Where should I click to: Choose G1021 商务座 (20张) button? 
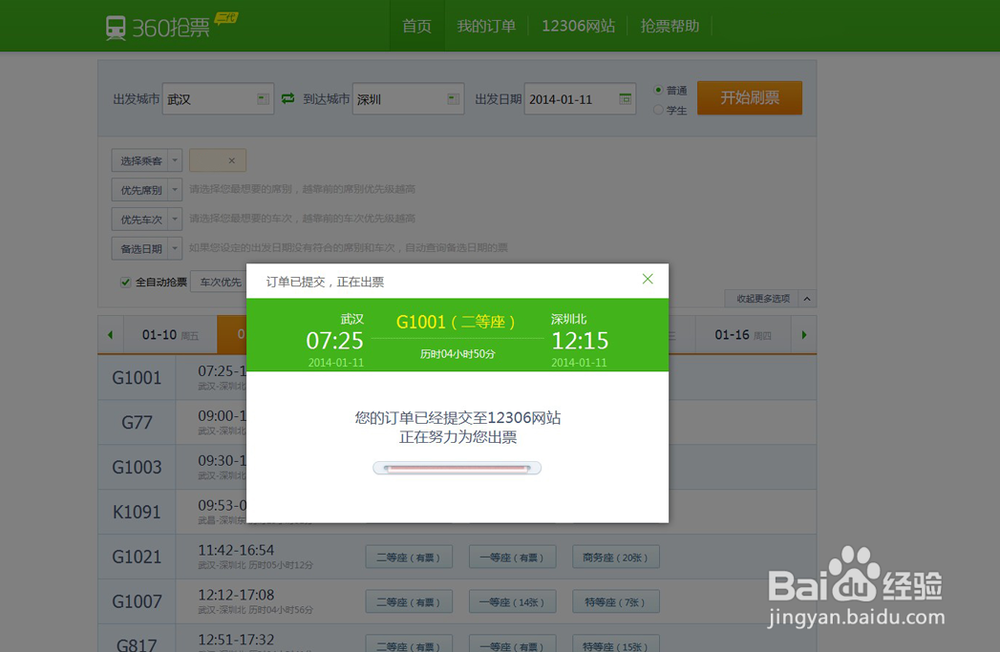tap(615, 557)
